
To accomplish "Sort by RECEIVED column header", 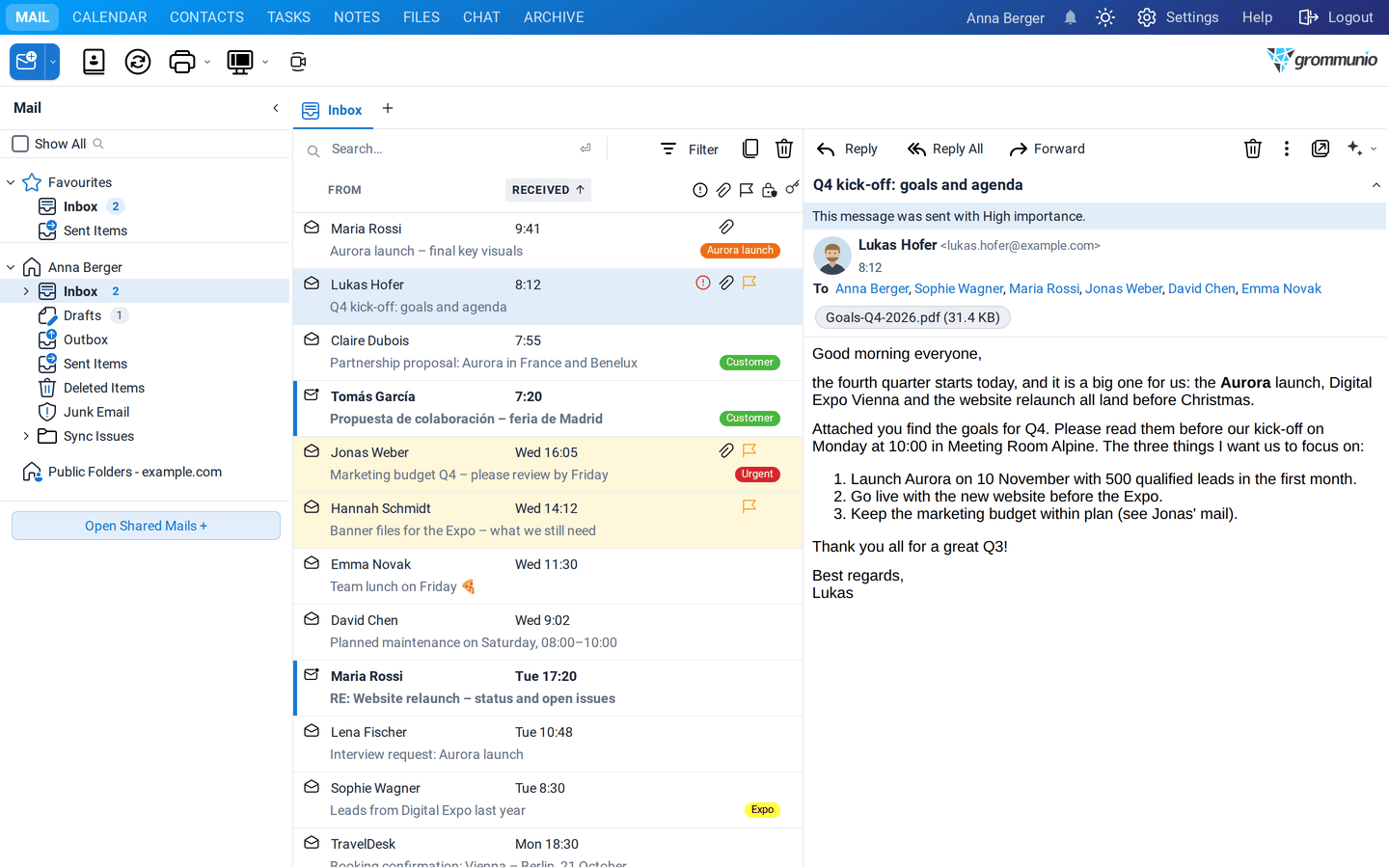I will tap(548, 190).
